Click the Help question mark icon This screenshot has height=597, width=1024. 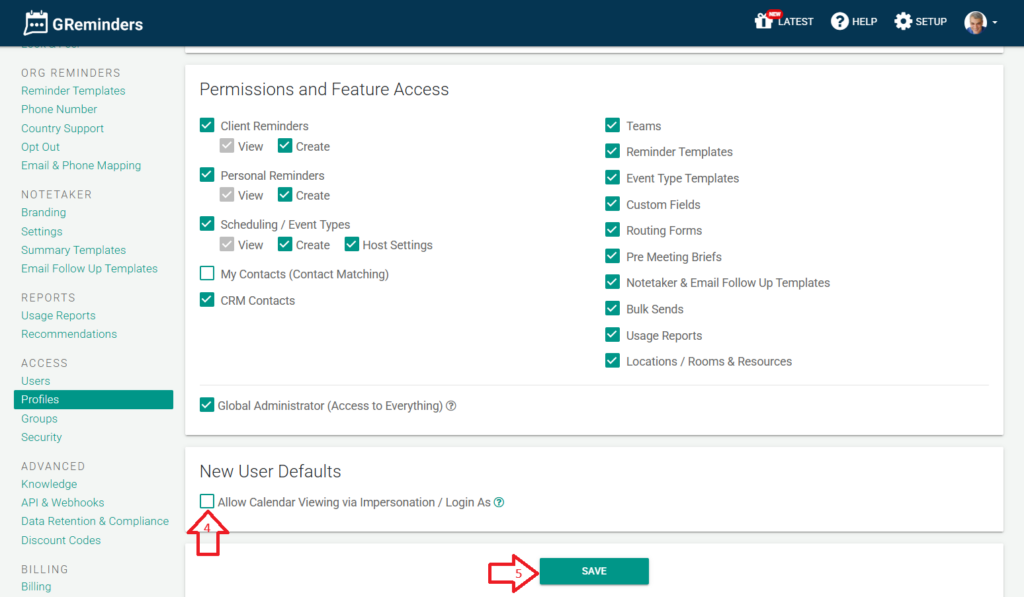pyautogui.click(x=839, y=21)
